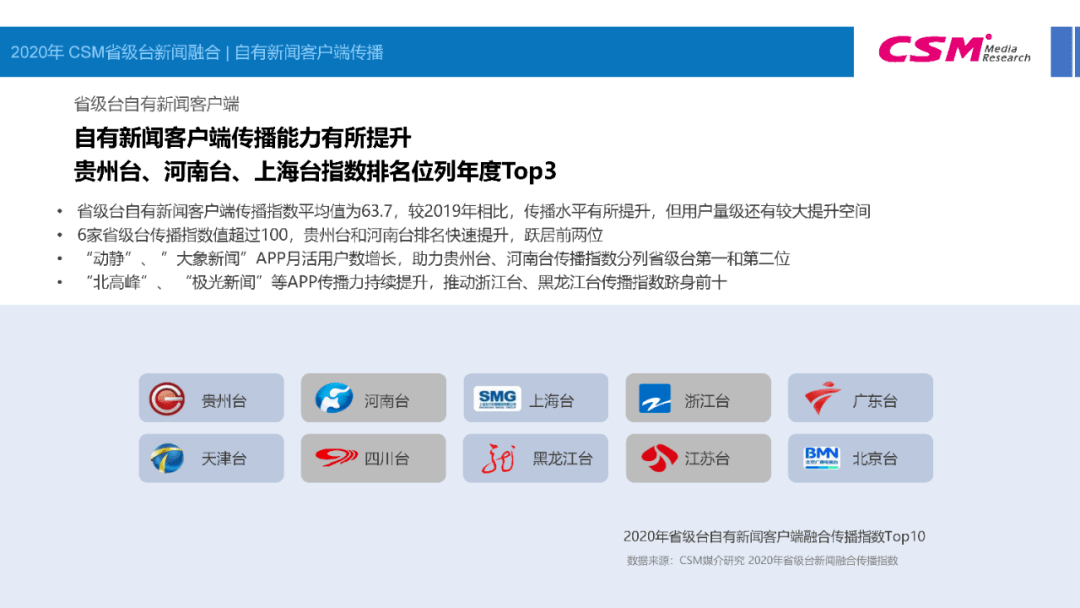Click the 浙江台 blue logo icon

[653, 397]
